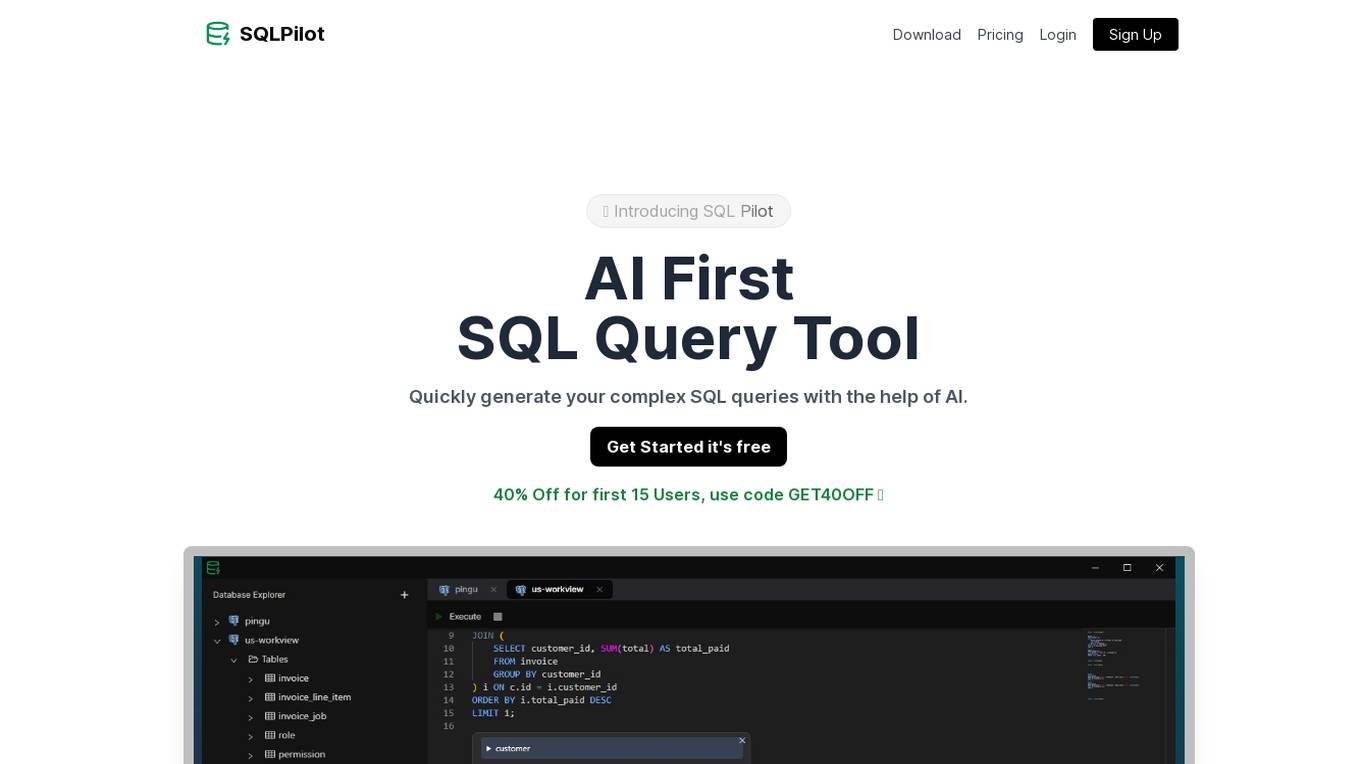Click the role table icon
Viewport: 1360px width, 764px height.
tap(270, 735)
